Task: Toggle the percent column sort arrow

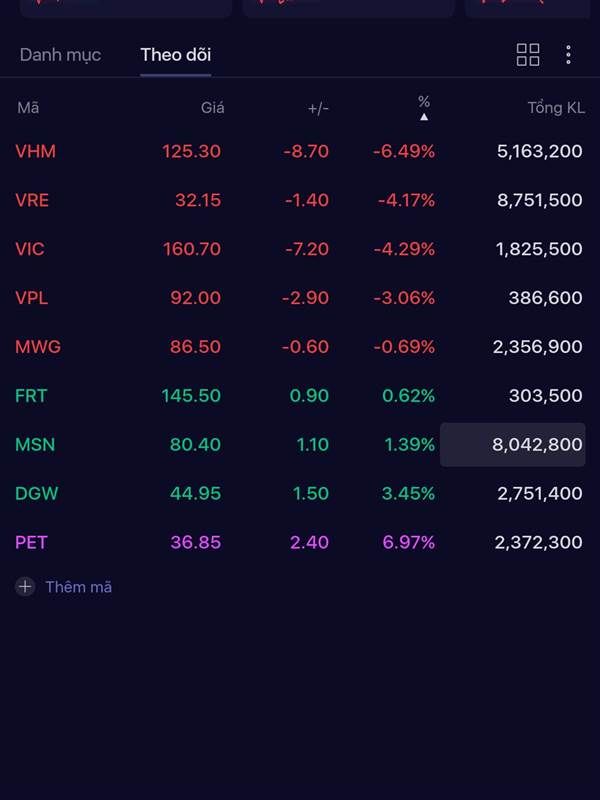Action: (x=424, y=117)
